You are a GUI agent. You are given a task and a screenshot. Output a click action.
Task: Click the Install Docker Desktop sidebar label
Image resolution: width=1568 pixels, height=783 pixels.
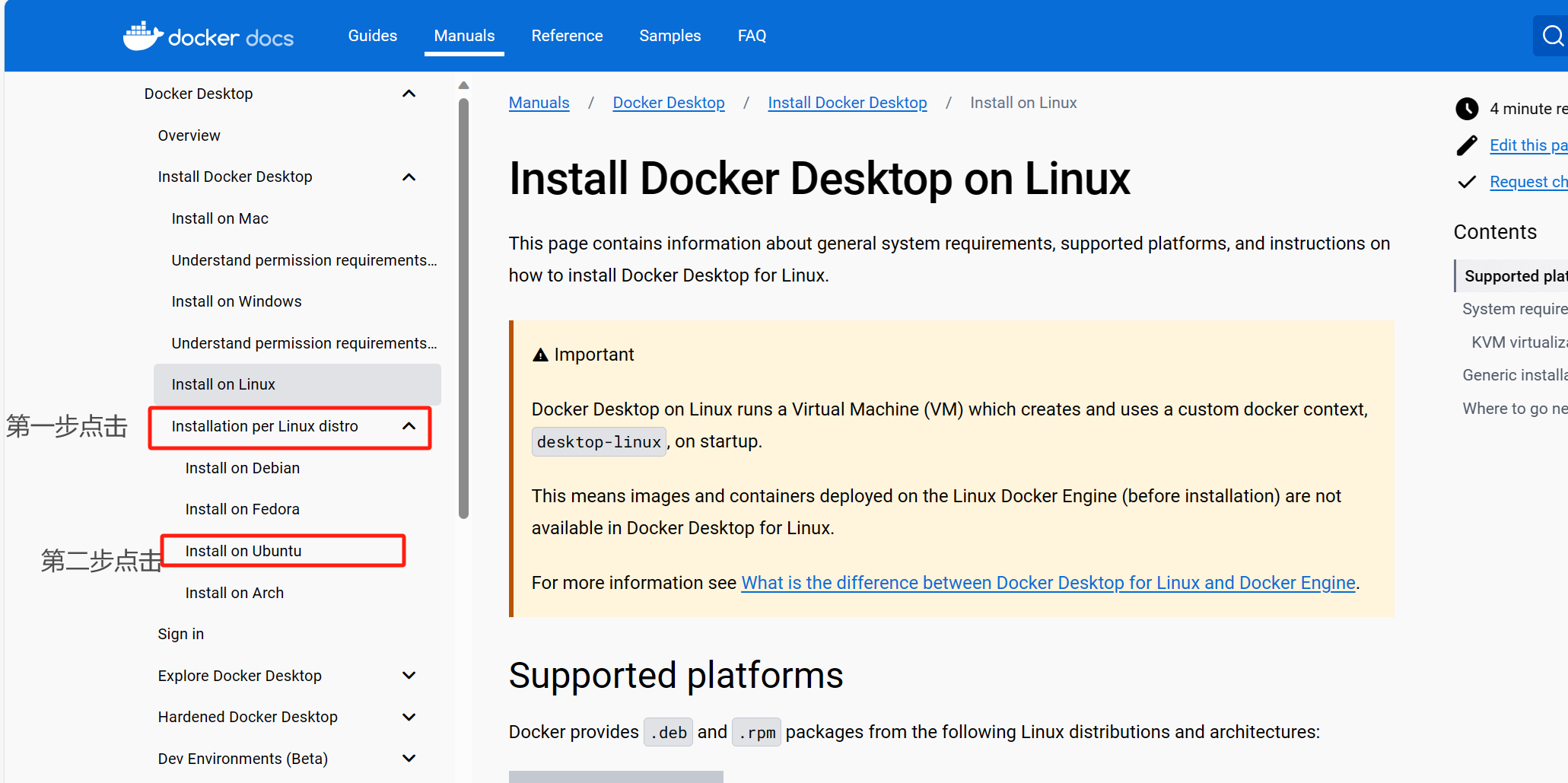pyautogui.click(x=235, y=177)
